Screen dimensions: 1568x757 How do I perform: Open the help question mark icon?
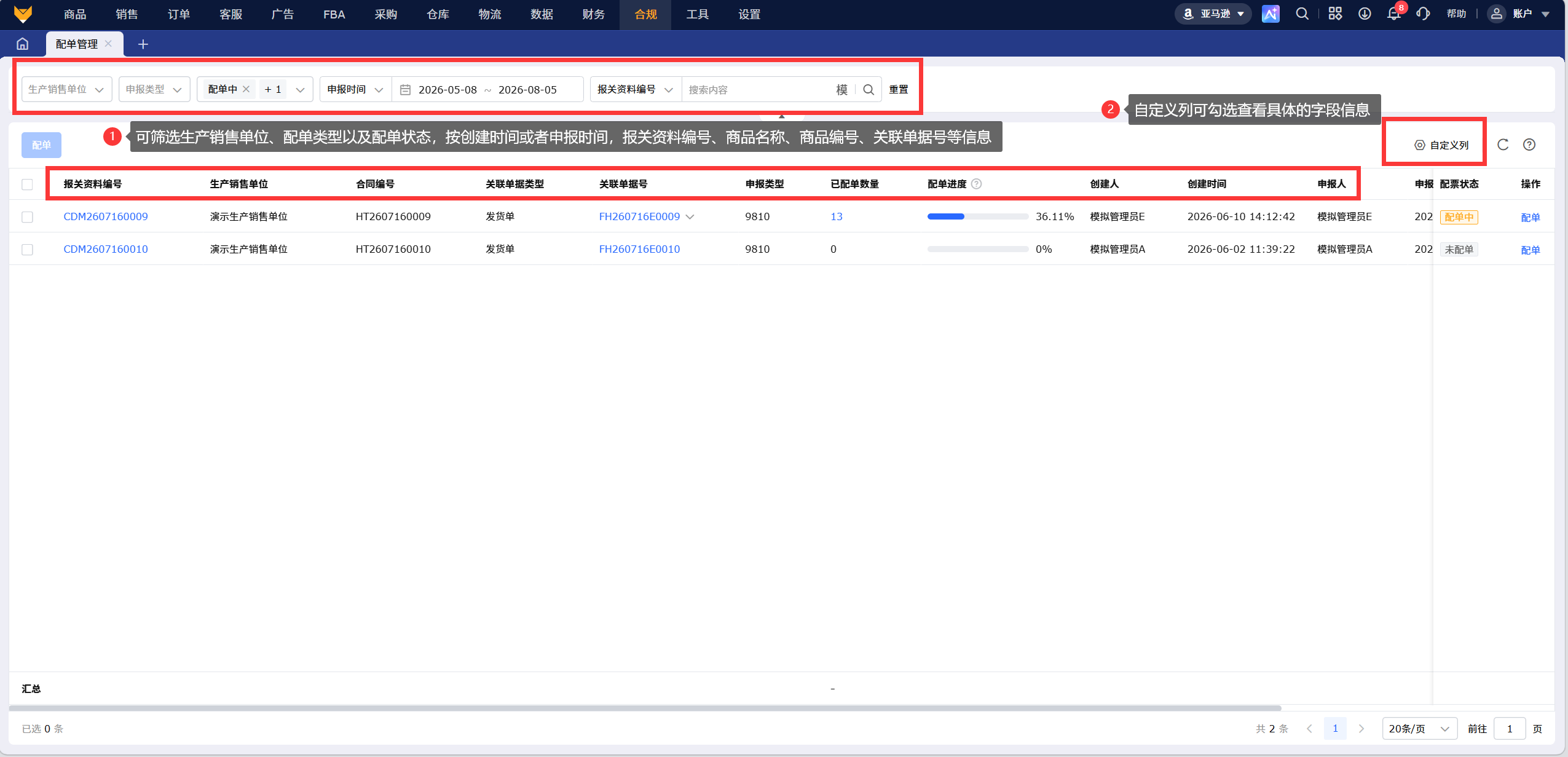pos(1529,145)
